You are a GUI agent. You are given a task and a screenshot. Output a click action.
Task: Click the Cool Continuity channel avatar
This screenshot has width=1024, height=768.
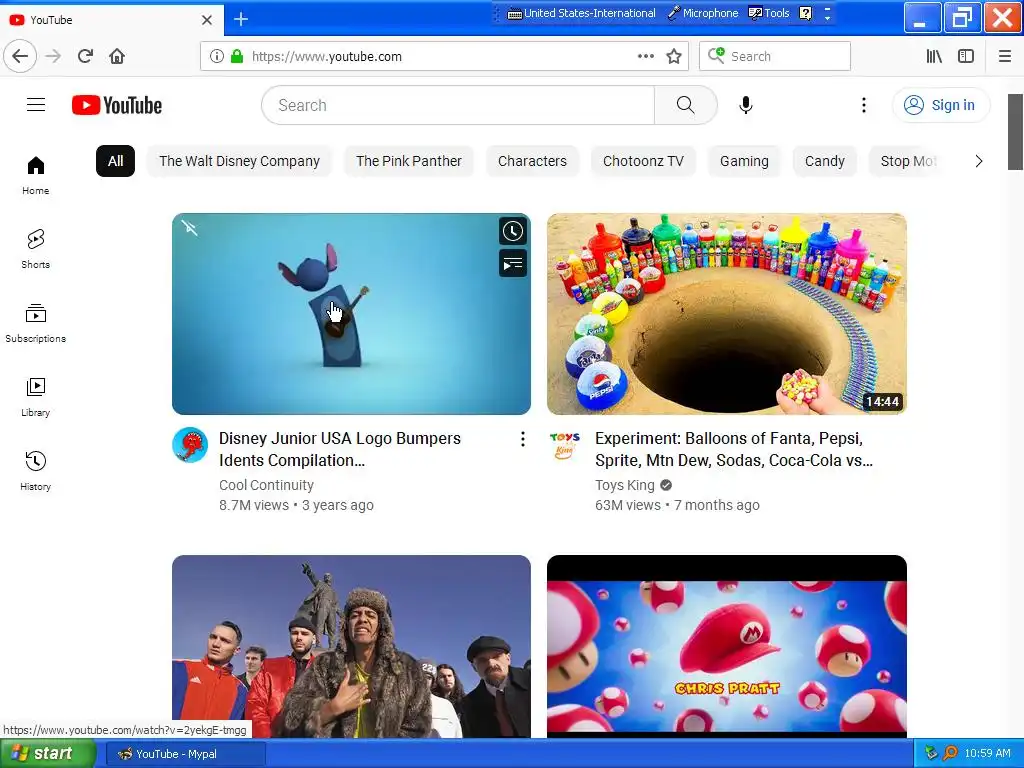click(x=190, y=445)
